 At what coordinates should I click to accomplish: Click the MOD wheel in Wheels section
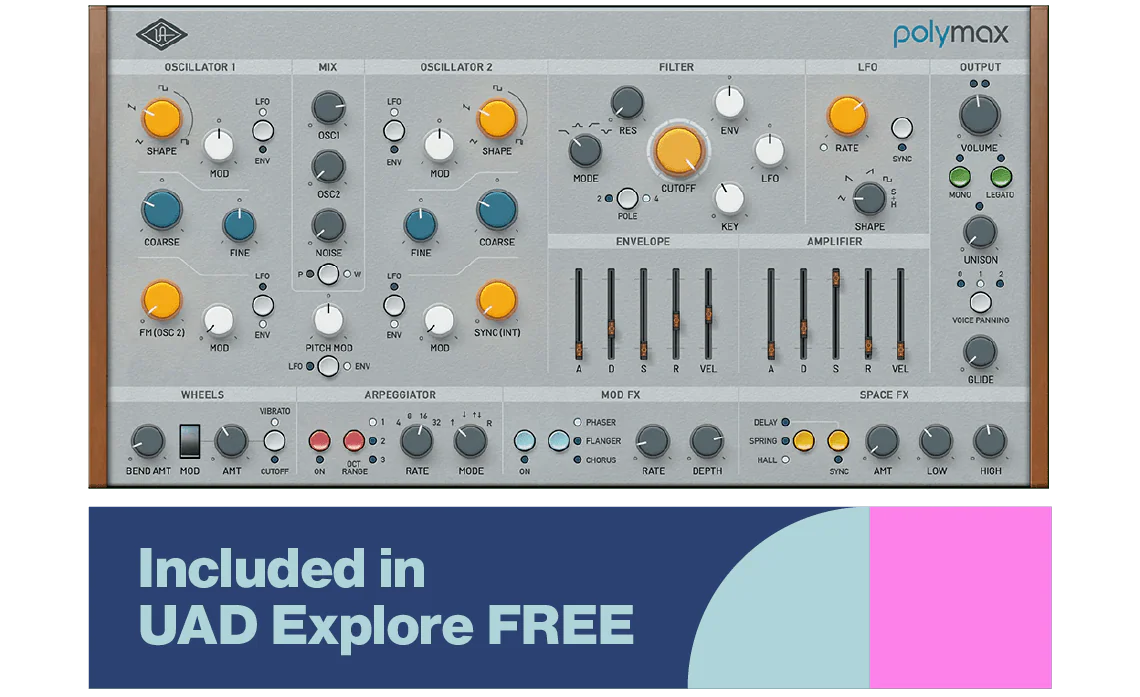coord(190,440)
